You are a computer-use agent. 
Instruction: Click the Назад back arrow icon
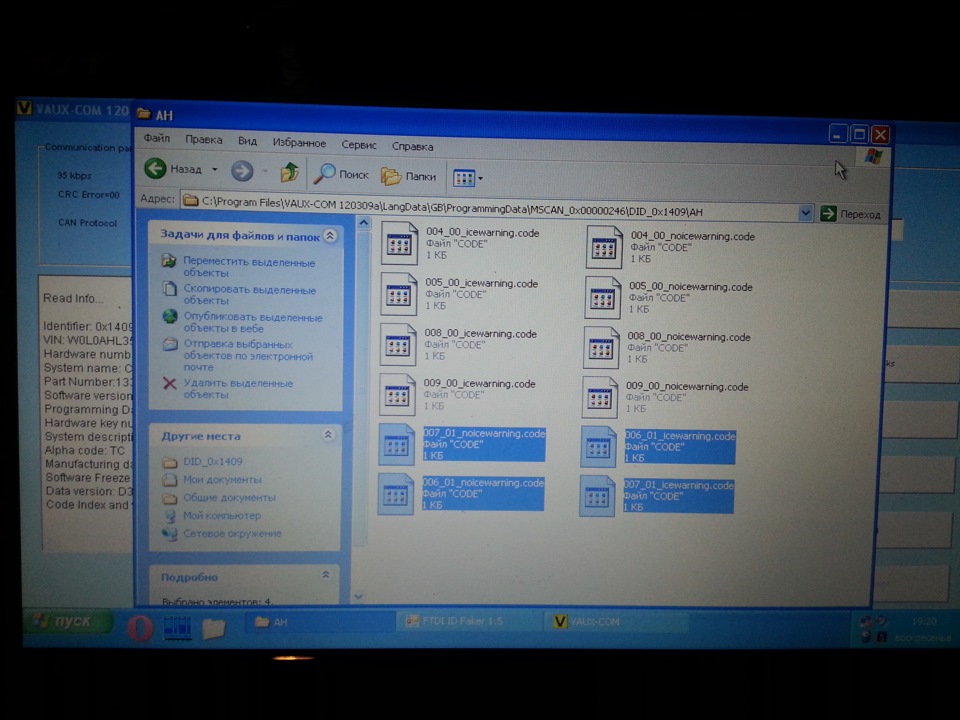156,168
